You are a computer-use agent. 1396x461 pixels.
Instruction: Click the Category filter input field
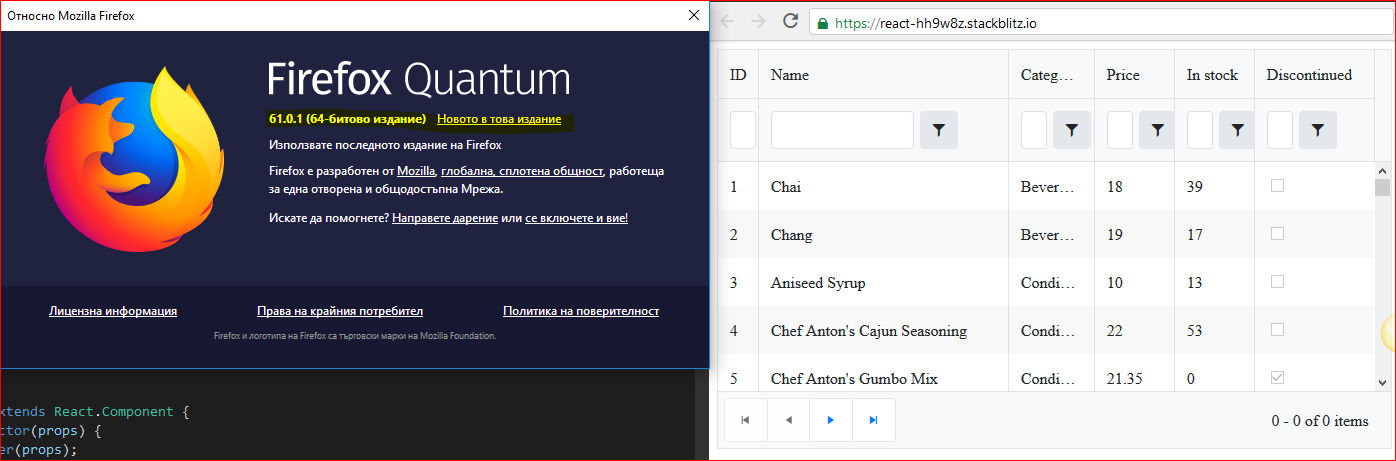click(1034, 130)
